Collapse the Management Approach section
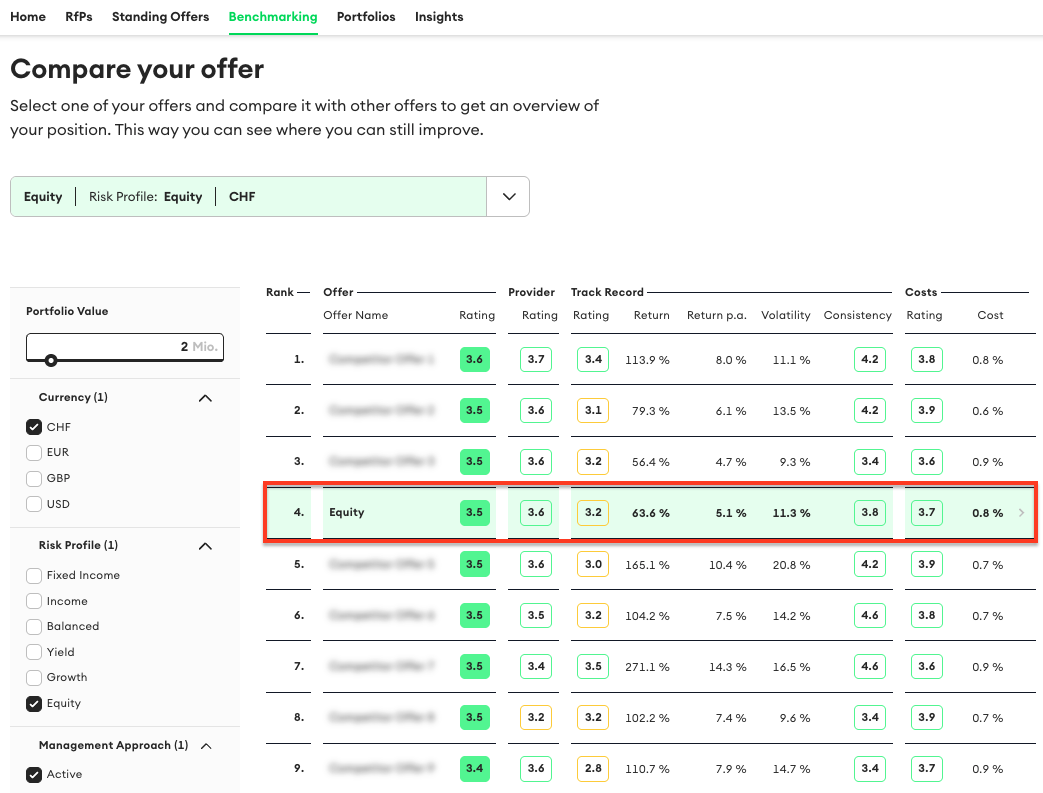The height and width of the screenshot is (793, 1043). [x=205, y=746]
